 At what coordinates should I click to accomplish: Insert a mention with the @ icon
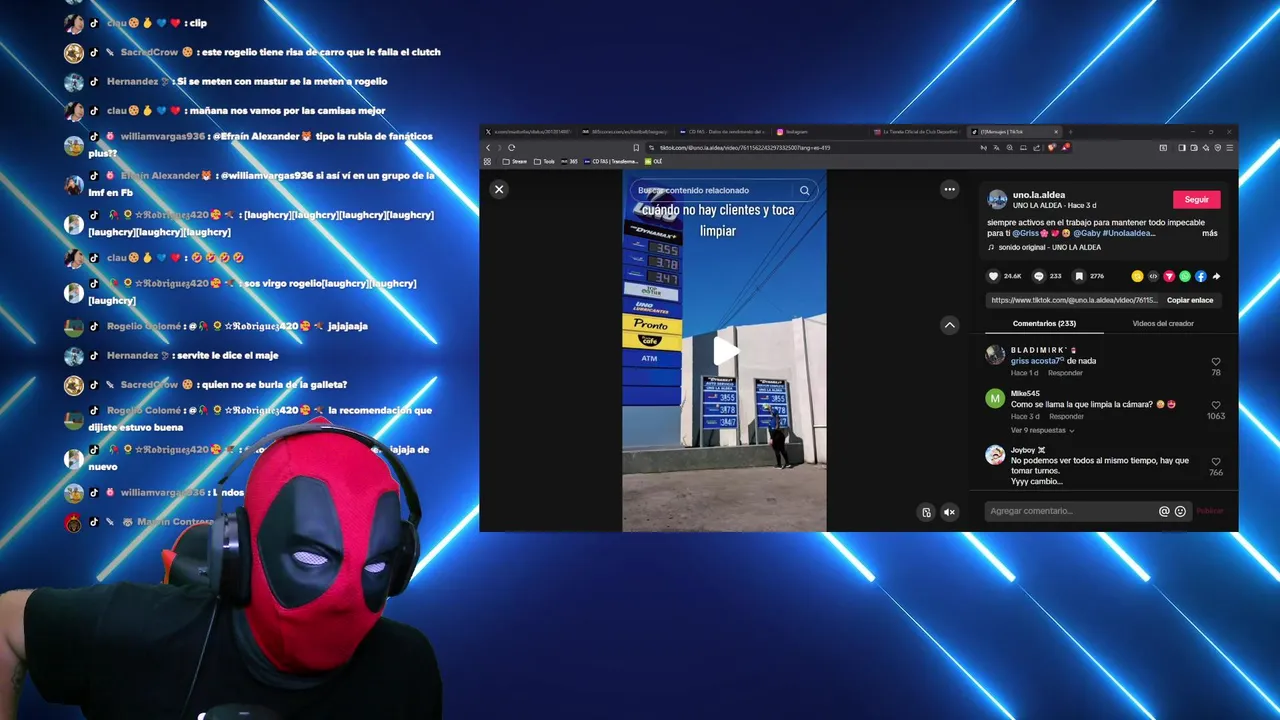(x=1164, y=511)
